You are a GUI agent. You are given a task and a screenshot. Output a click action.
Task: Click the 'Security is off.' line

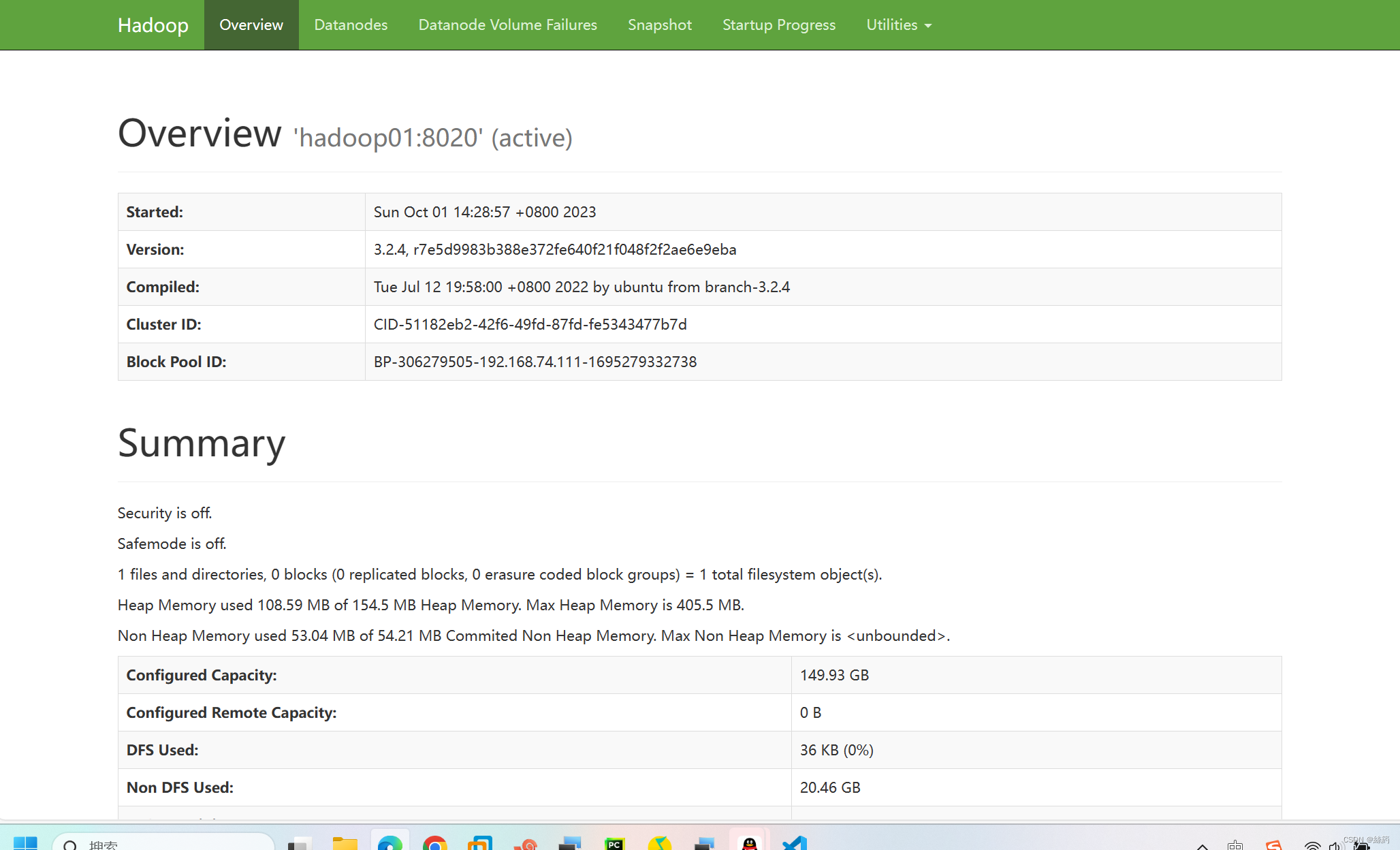pyautogui.click(x=165, y=513)
